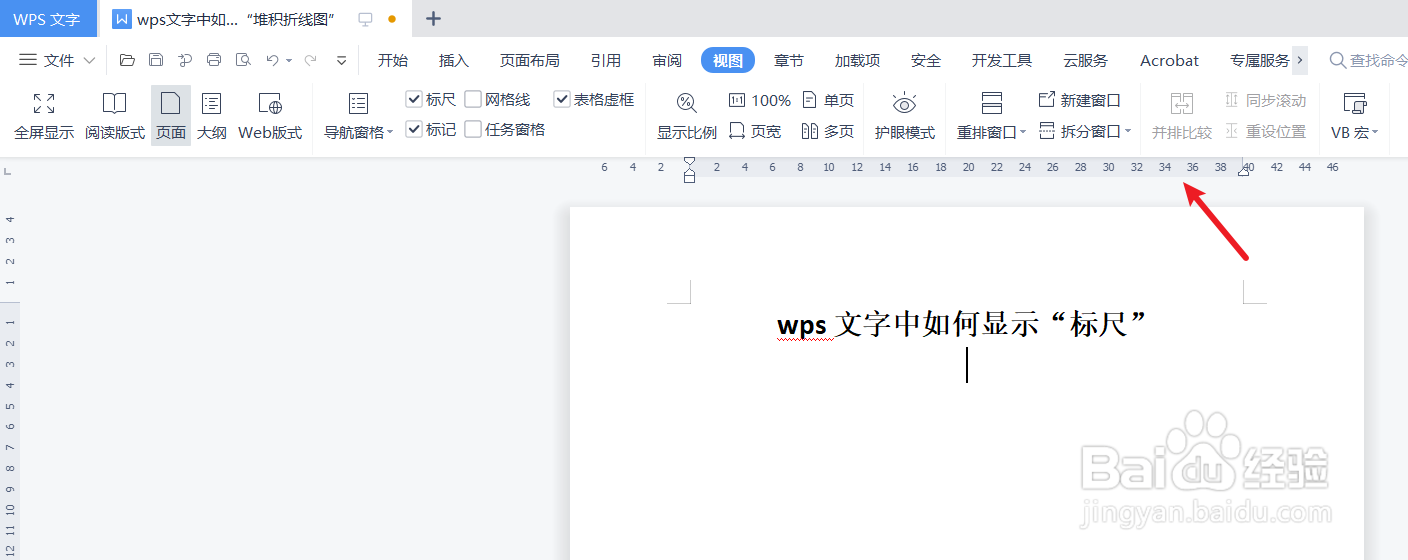Screen dimensions: 1408x560
Task: Click the right indent ruler marker
Action: (x=1244, y=172)
